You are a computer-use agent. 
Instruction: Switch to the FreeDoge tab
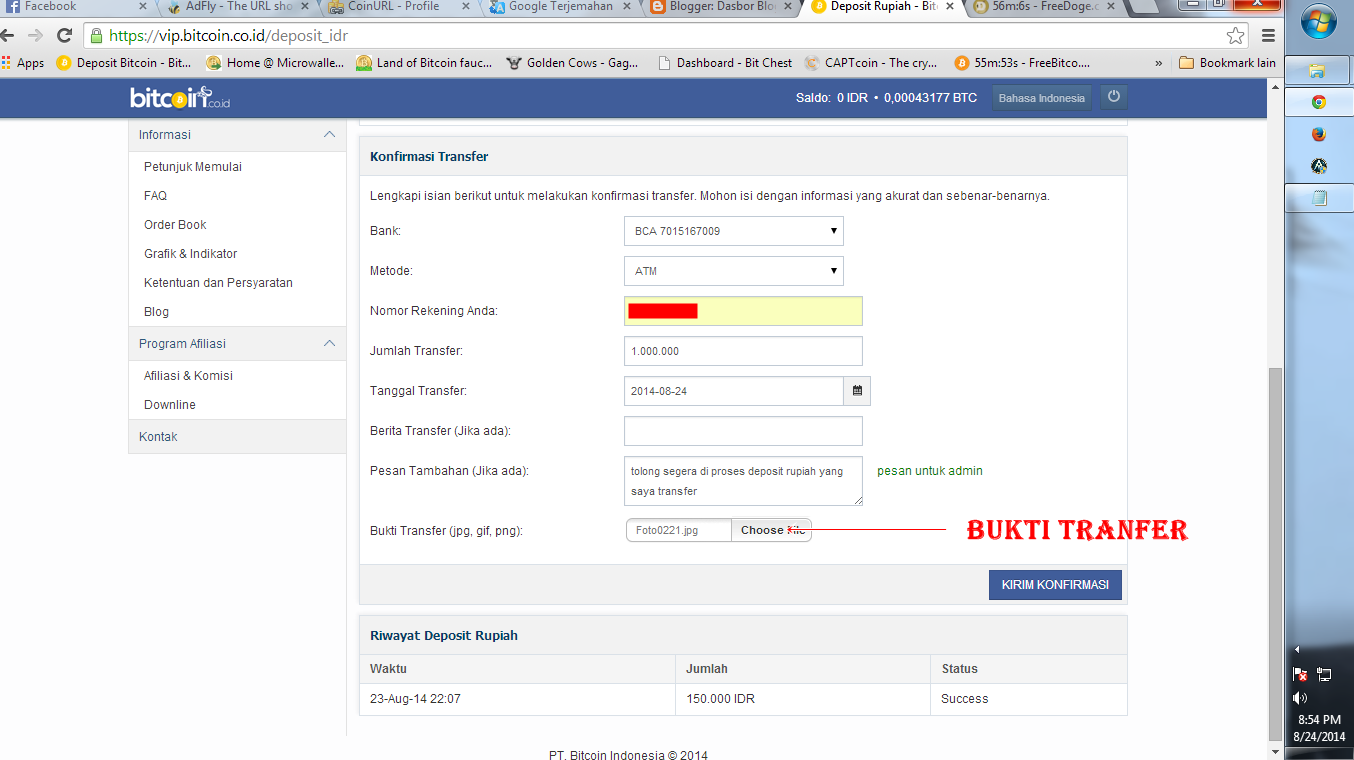(x=1045, y=8)
